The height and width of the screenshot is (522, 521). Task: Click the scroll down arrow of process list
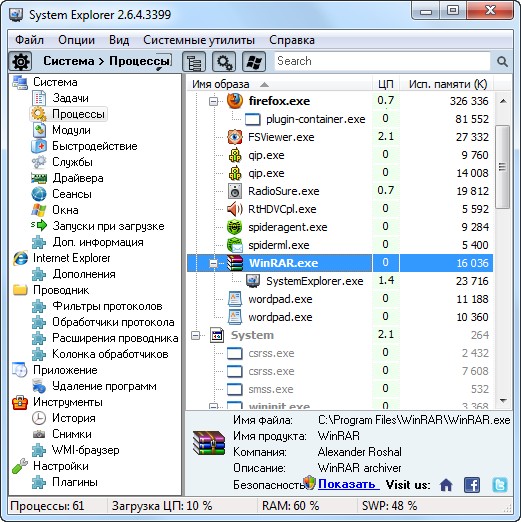click(503, 400)
